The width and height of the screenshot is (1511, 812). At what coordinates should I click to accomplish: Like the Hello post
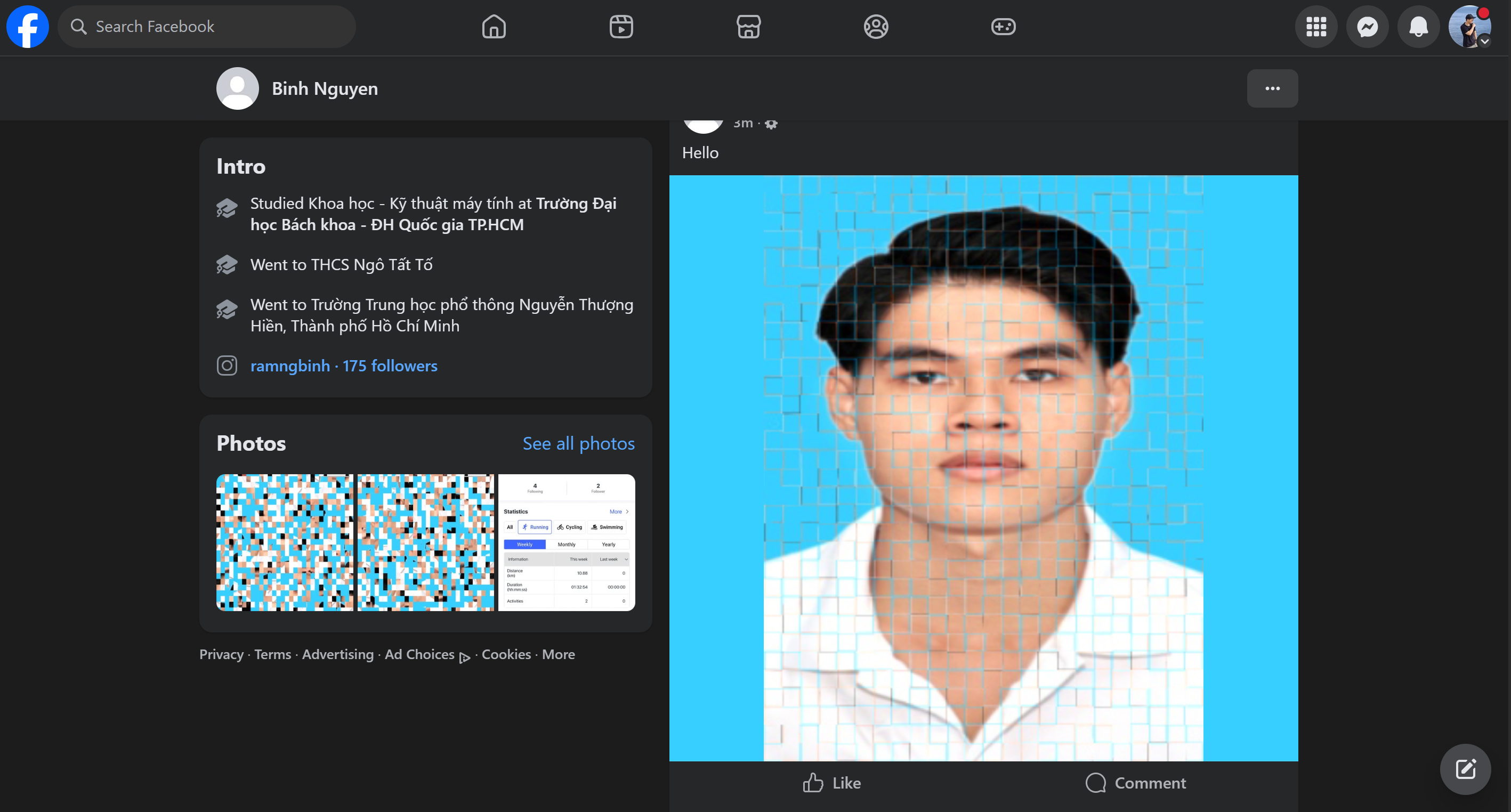click(x=832, y=783)
